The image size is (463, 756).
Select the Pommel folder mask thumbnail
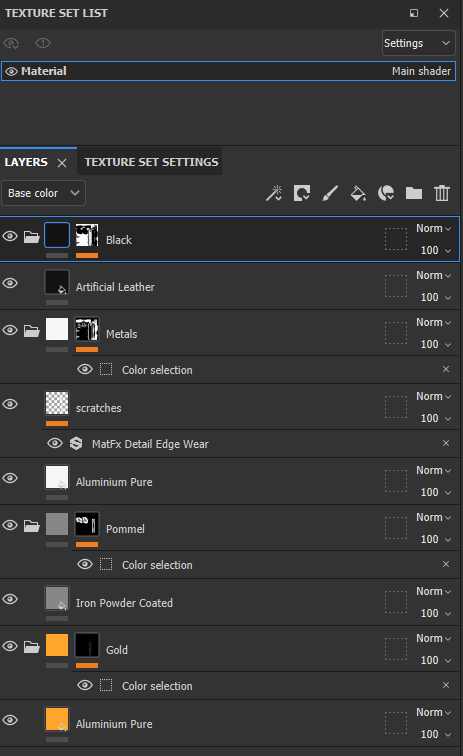click(87, 524)
